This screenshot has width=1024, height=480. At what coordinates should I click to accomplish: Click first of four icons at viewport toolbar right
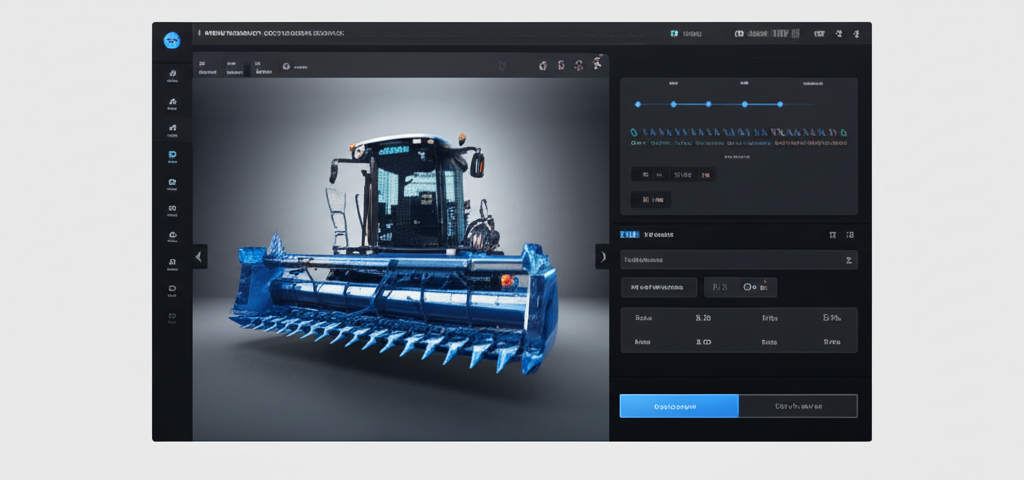pos(543,65)
